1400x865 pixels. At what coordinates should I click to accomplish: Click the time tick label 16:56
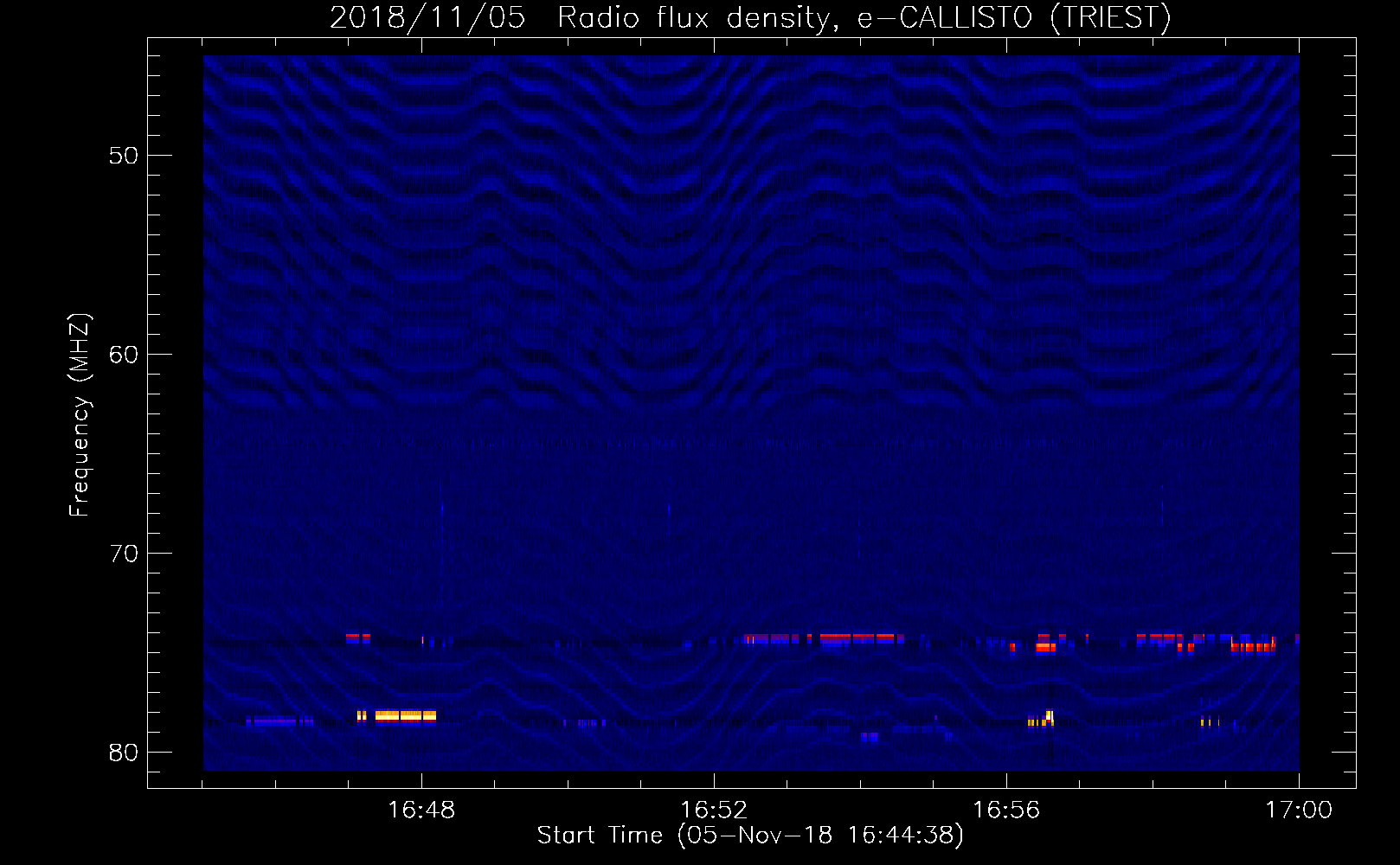[1006, 810]
